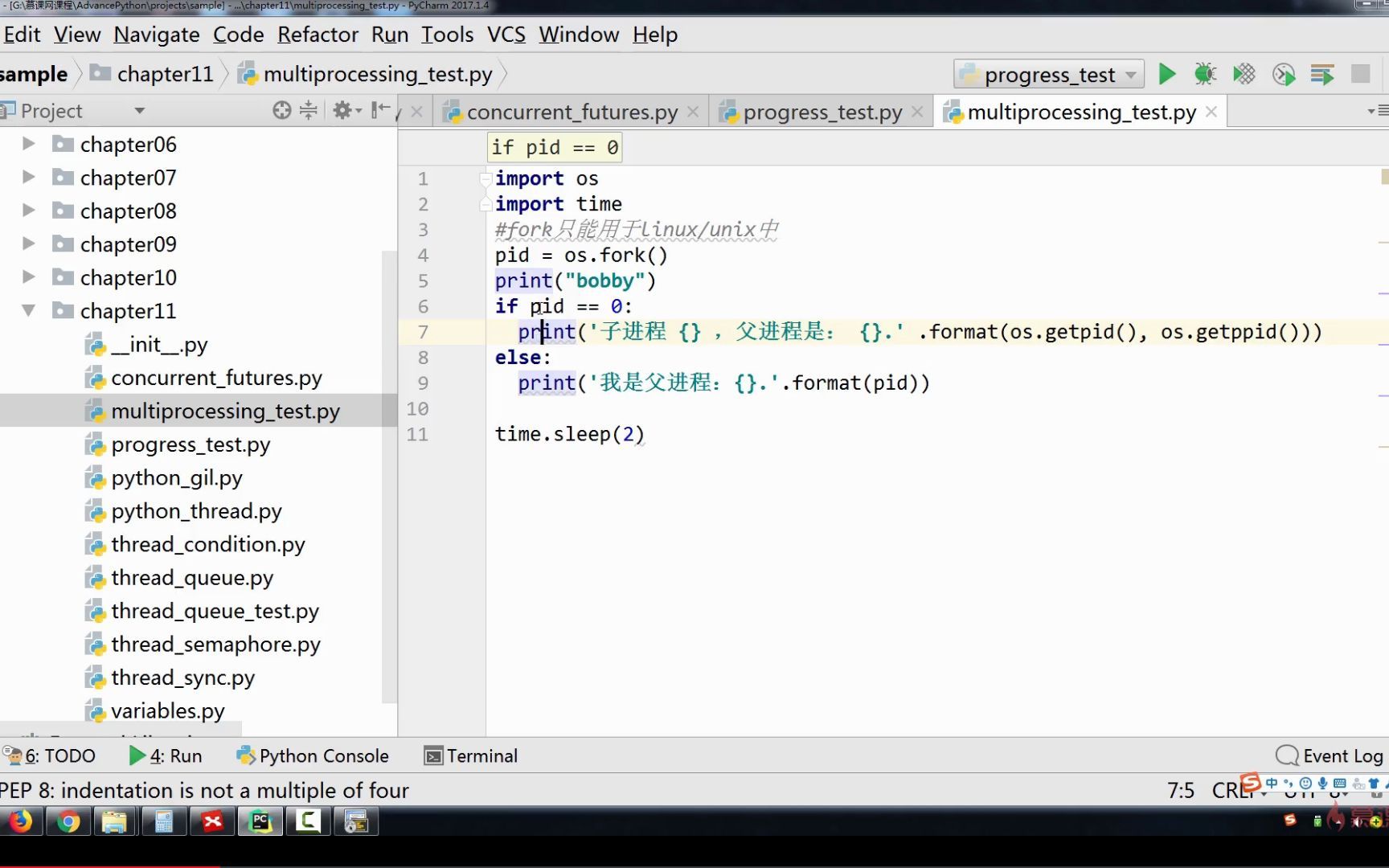
Task: Open PyCharm from the Windows taskbar
Action: 260,821
